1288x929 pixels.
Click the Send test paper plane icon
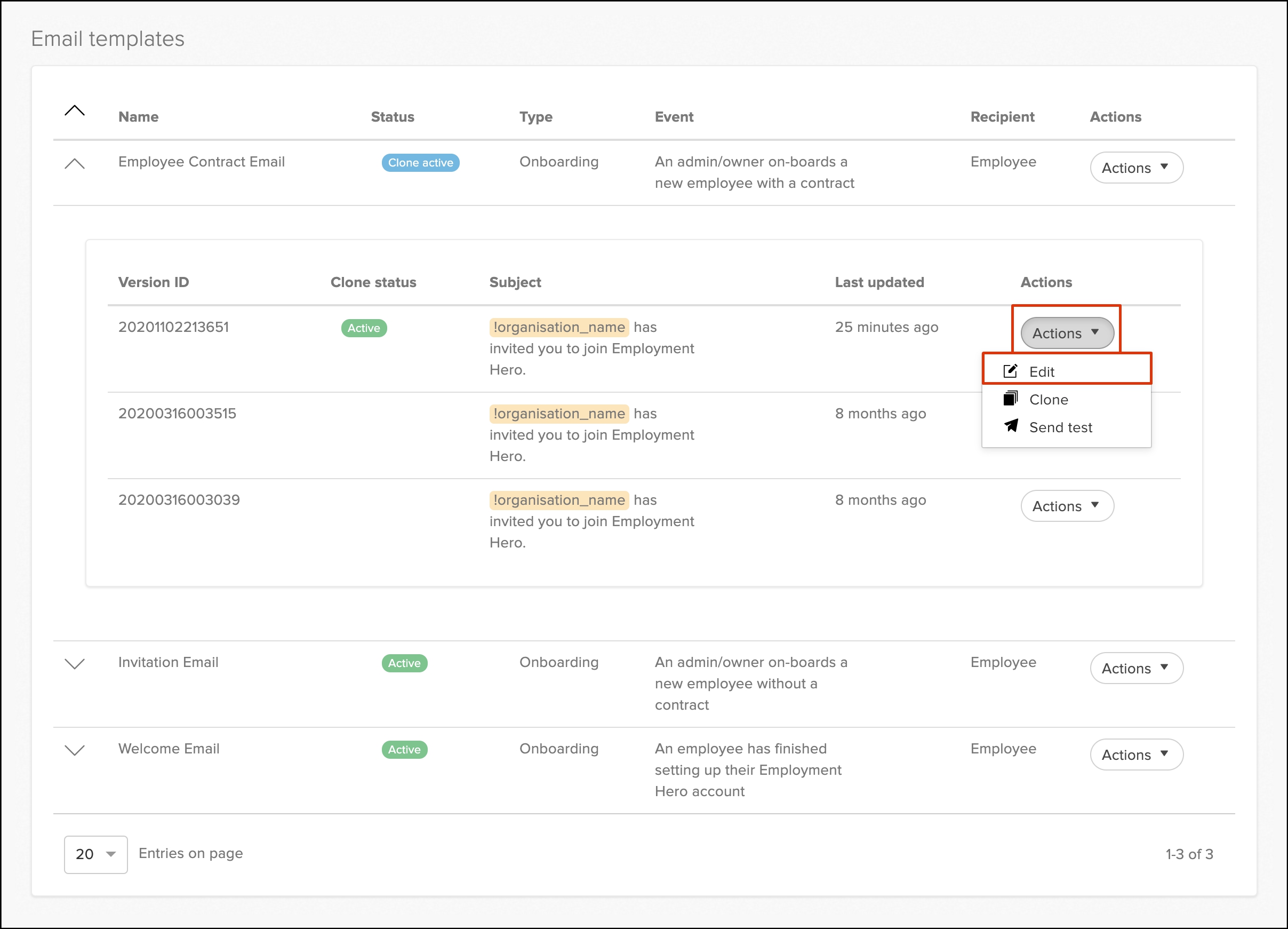click(1010, 426)
